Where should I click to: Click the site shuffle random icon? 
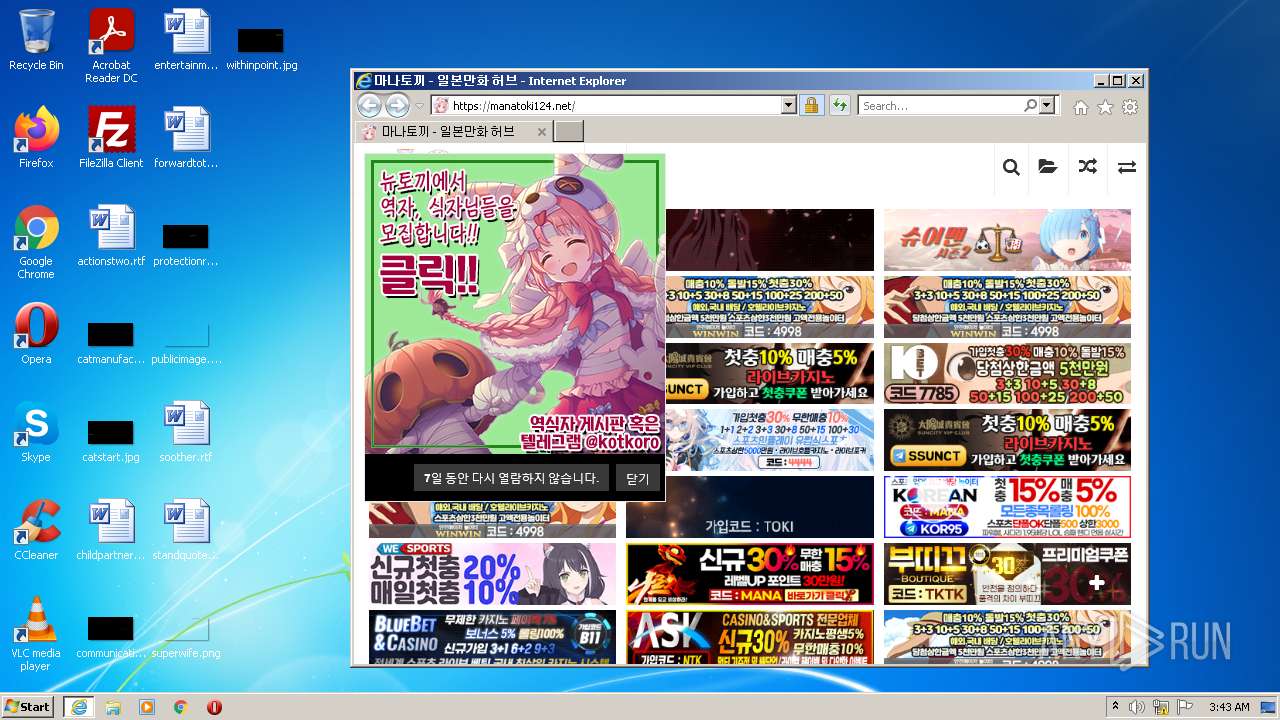pyautogui.click(x=1088, y=167)
